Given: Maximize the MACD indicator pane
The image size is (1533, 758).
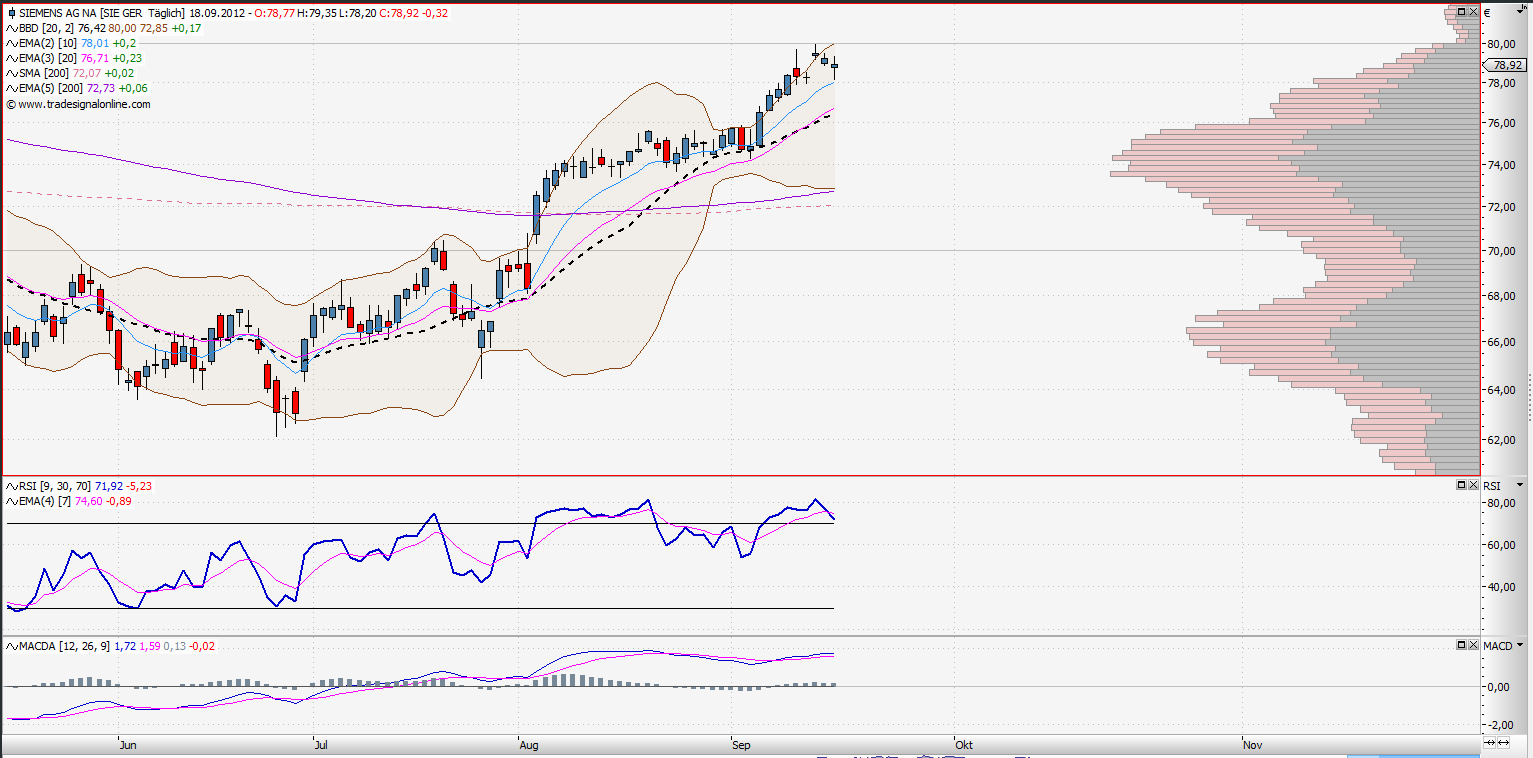Looking at the screenshot, I should pyautogui.click(x=1461, y=644).
